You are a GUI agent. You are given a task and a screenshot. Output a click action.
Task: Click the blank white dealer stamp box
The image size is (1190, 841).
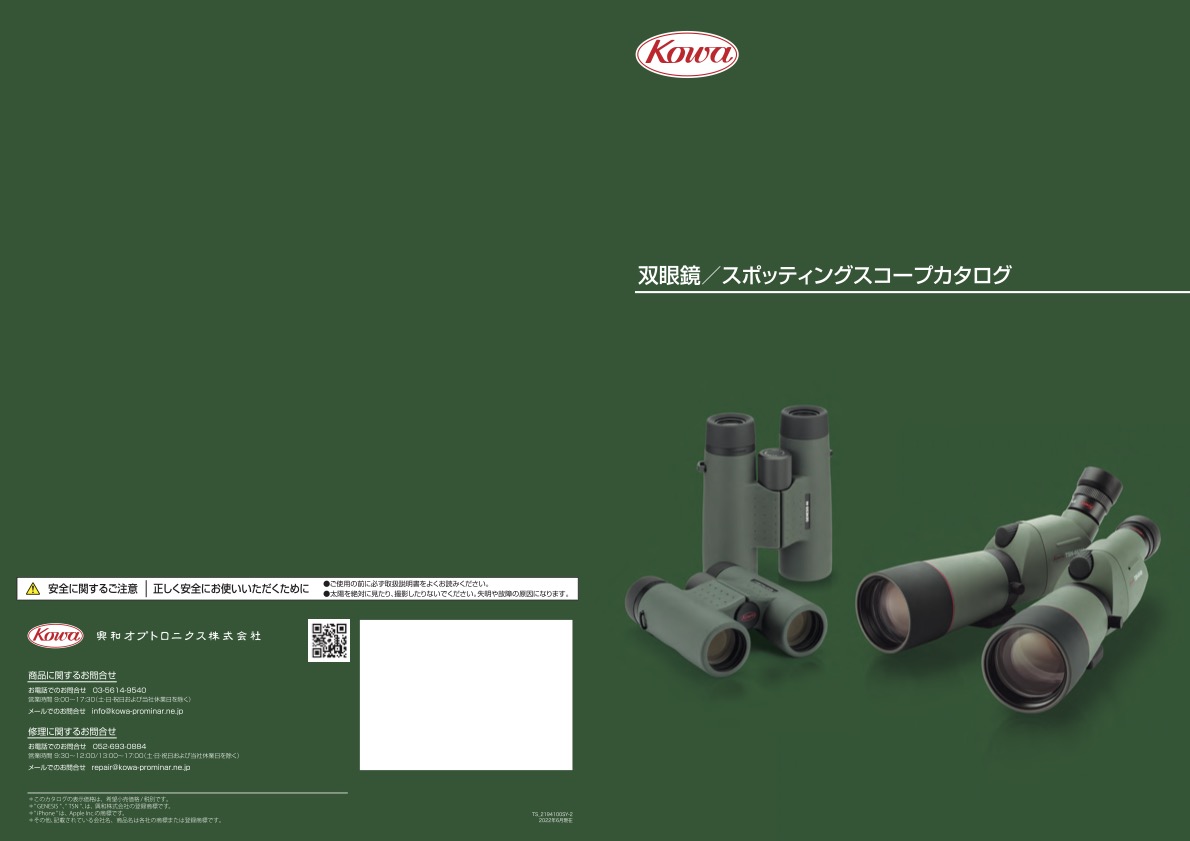466,695
